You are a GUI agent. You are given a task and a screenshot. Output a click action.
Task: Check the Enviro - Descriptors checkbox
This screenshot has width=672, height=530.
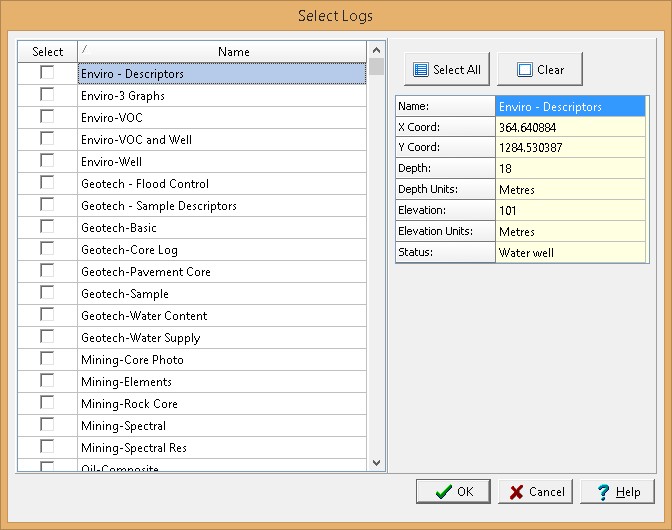[47, 73]
